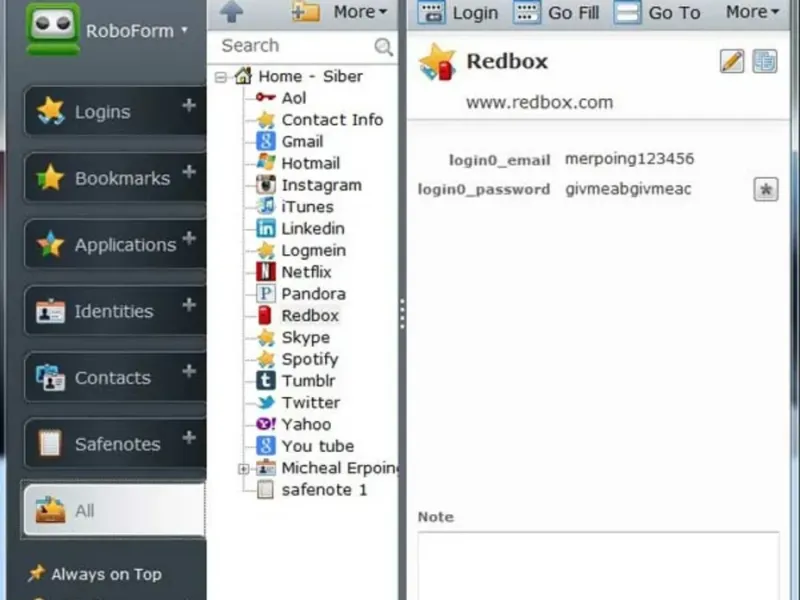The width and height of the screenshot is (800, 600).
Task: Add a new Safenote with plus
Action: click(189, 437)
